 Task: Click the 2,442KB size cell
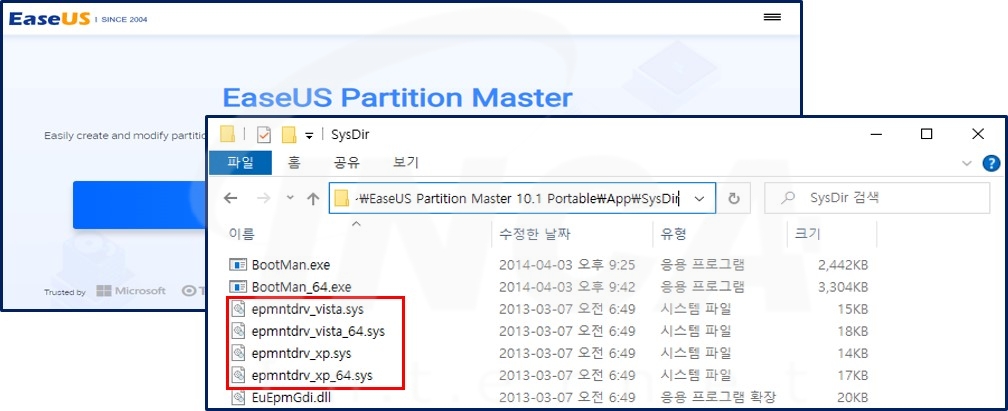(843, 264)
